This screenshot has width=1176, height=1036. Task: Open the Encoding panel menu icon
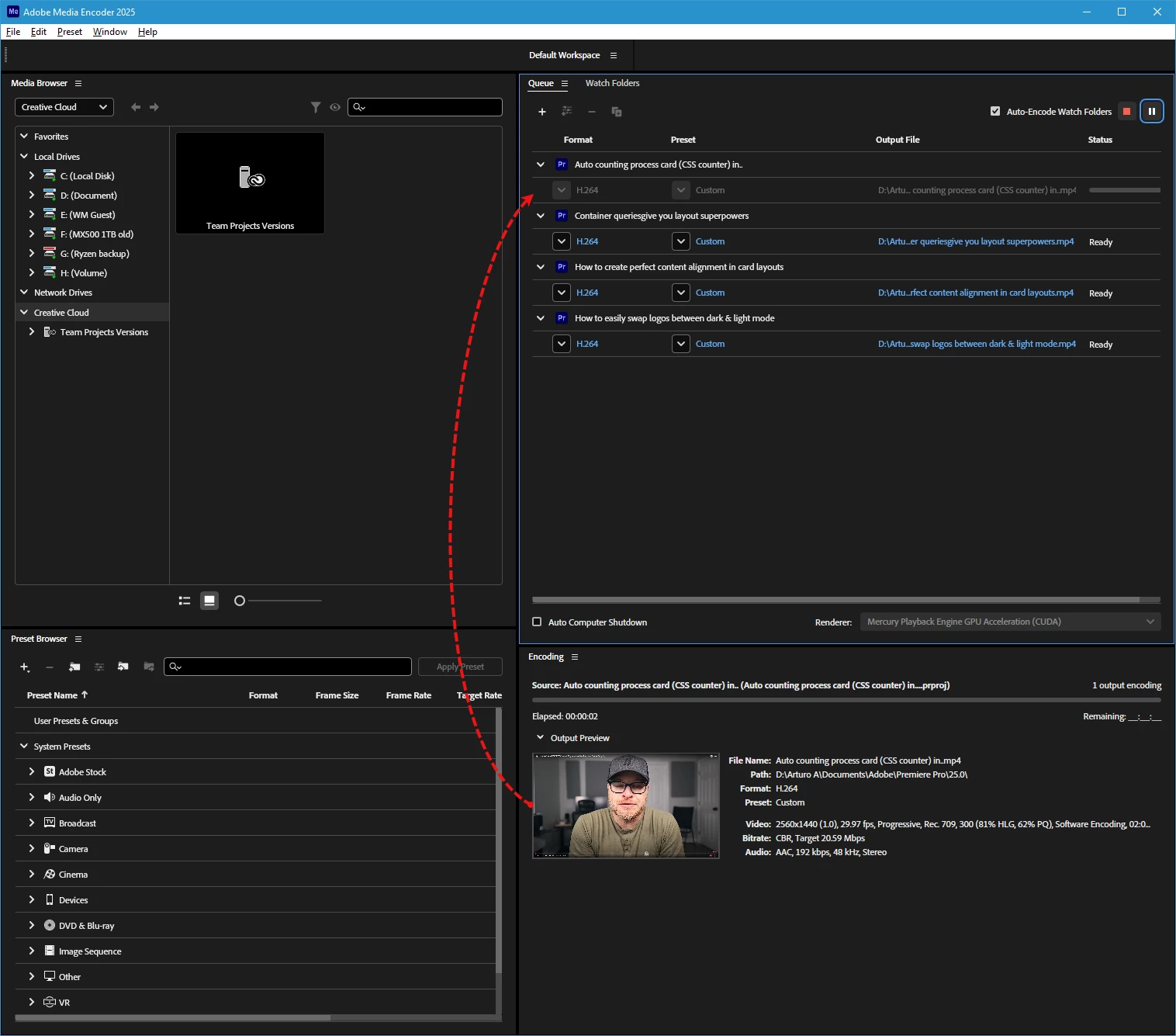(575, 657)
